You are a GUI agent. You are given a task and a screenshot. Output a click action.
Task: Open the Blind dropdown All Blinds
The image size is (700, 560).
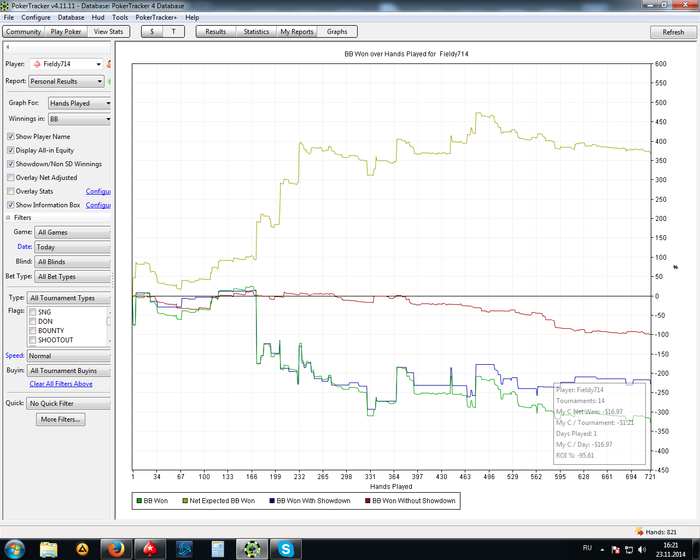click(72, 262)
